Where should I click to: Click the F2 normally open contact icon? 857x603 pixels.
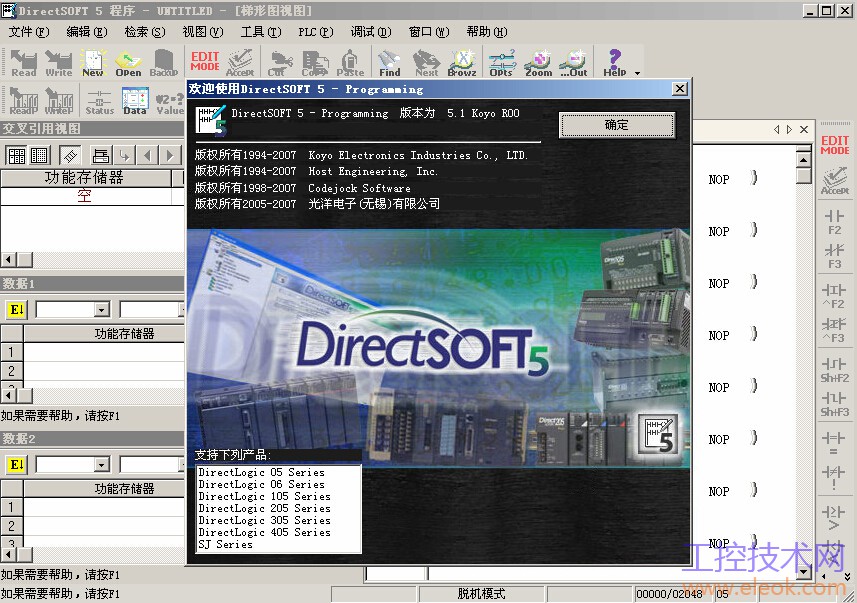pos(835,223)
